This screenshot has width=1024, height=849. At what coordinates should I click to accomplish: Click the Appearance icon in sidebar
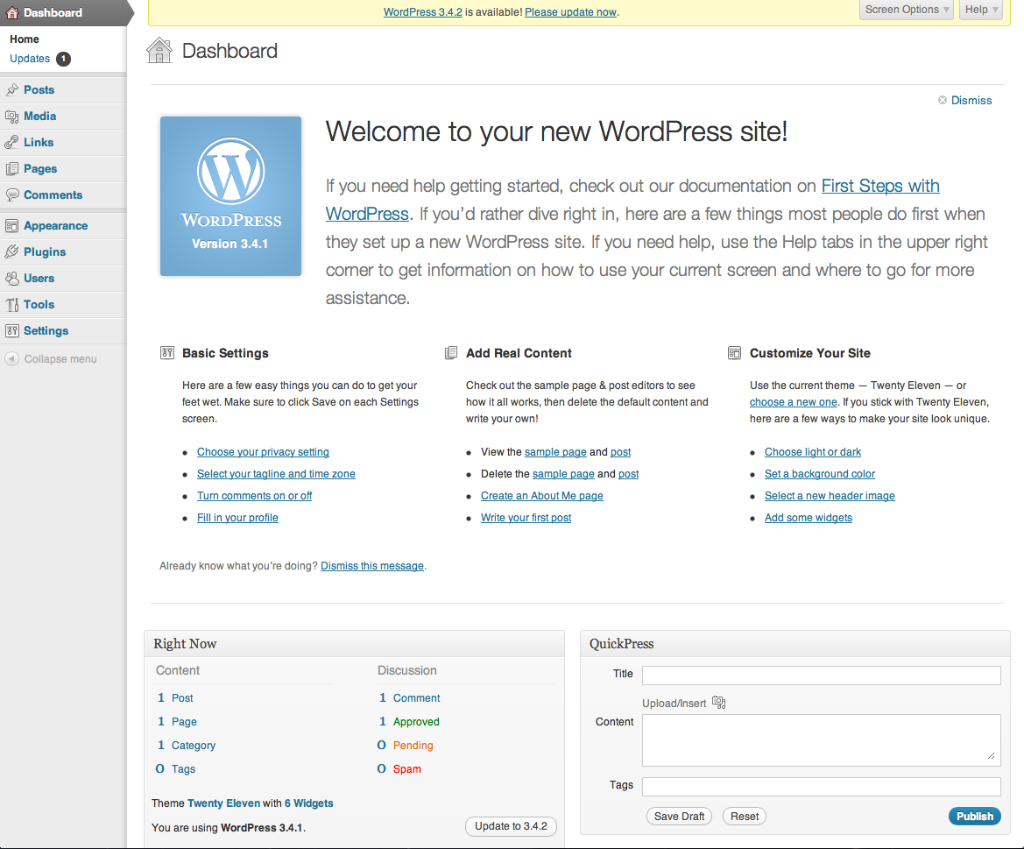12,226
